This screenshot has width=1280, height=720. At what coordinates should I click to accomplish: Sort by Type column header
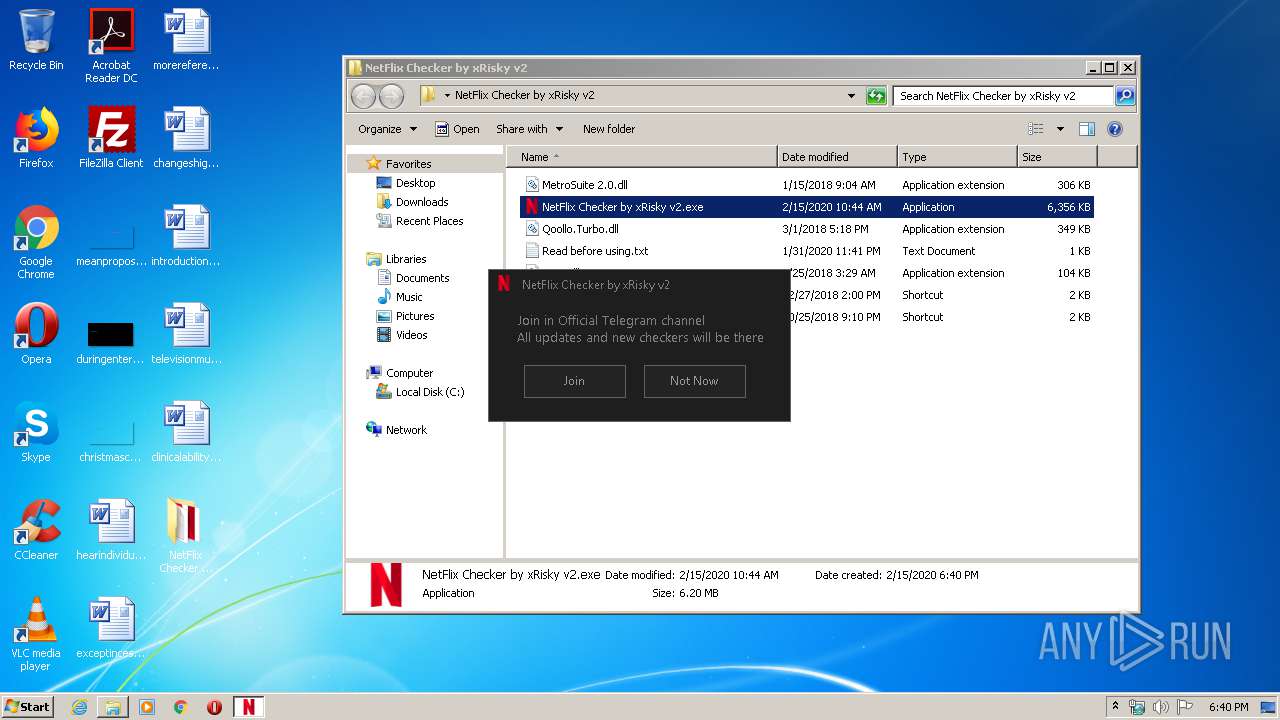[957, 157]
